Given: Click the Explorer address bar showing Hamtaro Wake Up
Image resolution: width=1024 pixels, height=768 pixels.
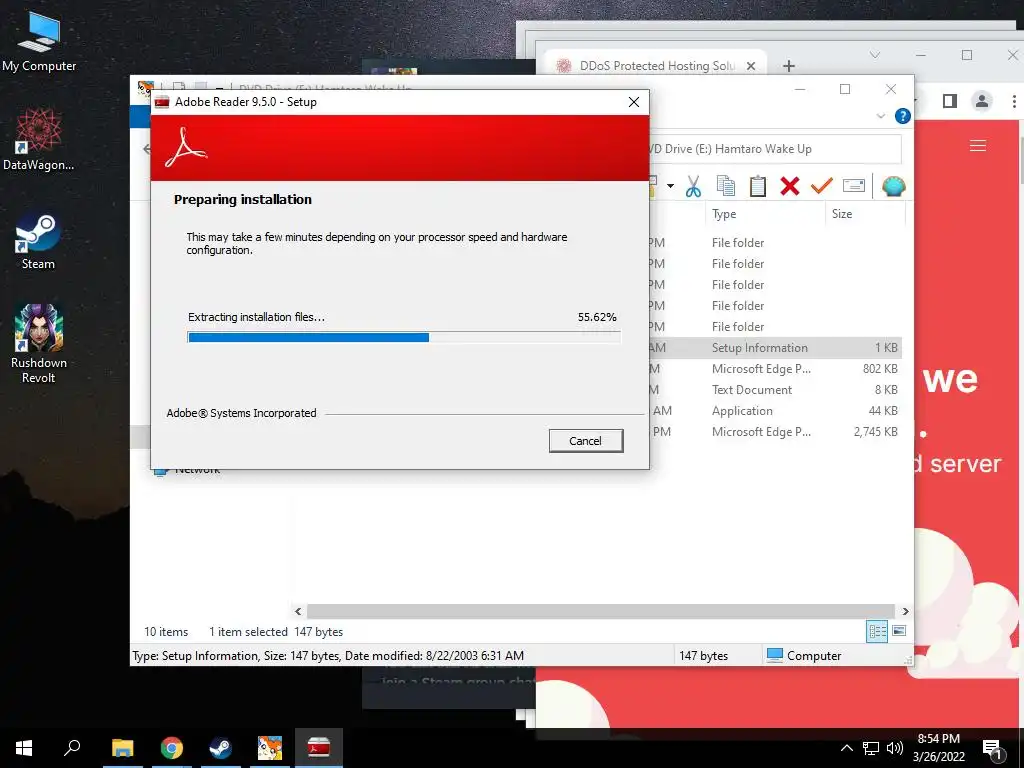Looking at the screenshot, I should point(775,149).
